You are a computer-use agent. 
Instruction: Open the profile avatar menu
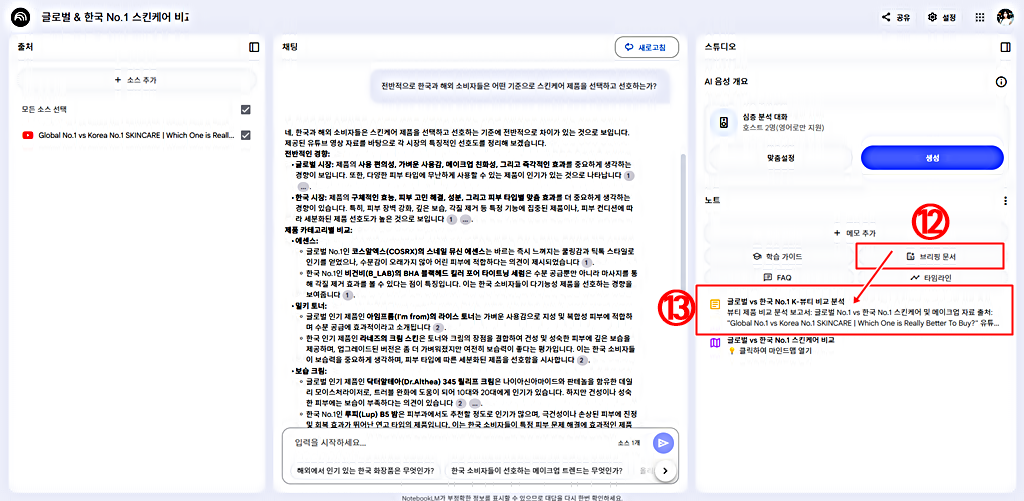click(x=1004, y=18)
